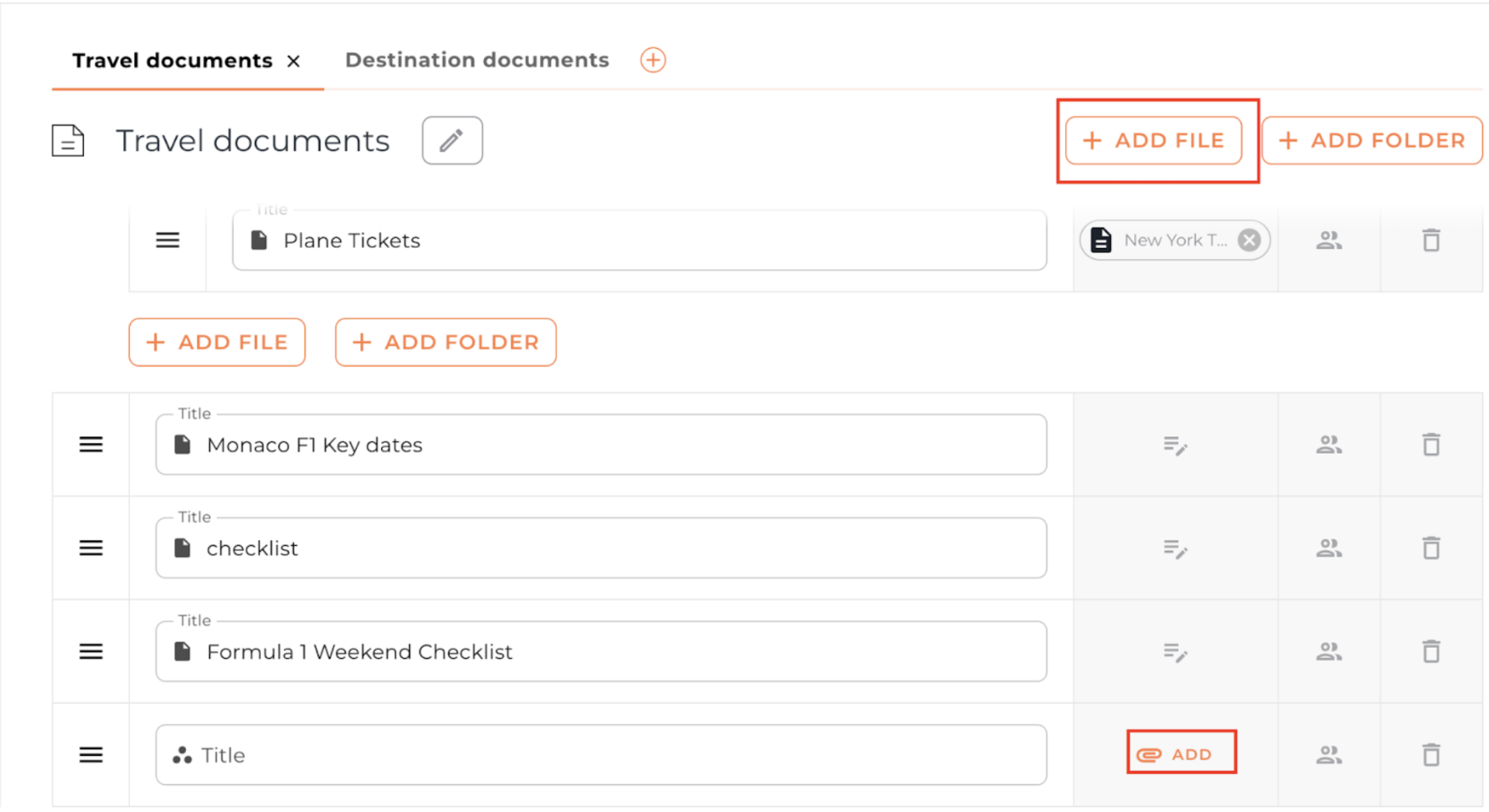This screenshot has width=1489, height=812.
Task: Click the pencil edit icon beside Travel documents
Action: [x=452, y=141]
